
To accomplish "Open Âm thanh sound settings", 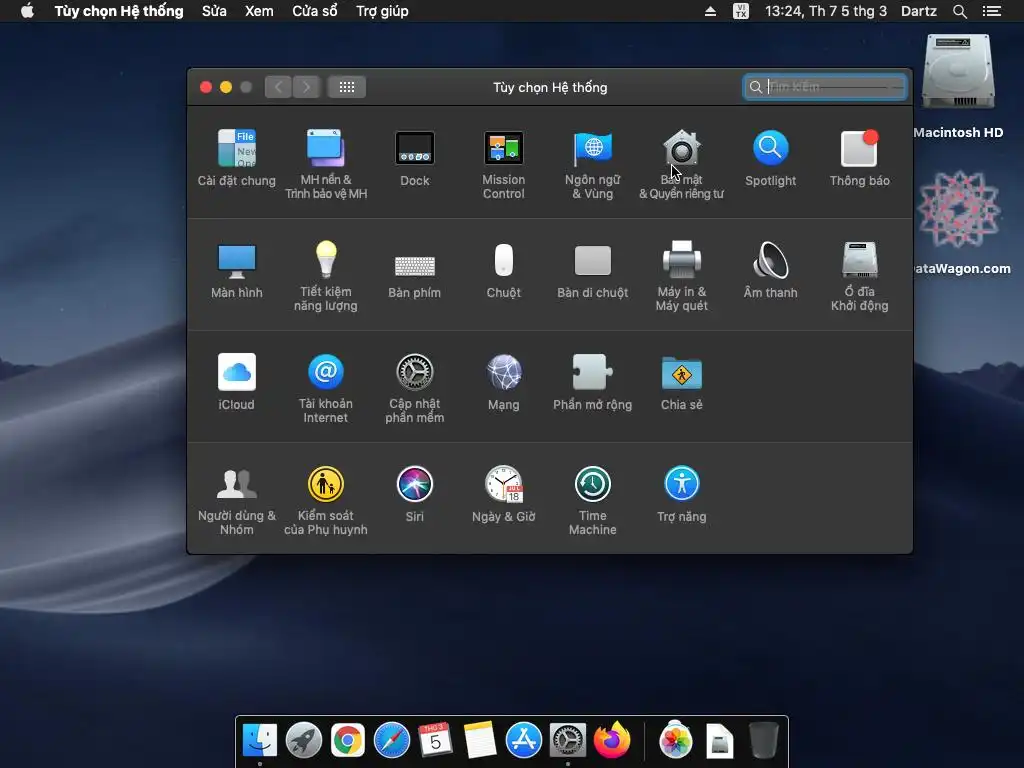I will click(x=771, y=270).
